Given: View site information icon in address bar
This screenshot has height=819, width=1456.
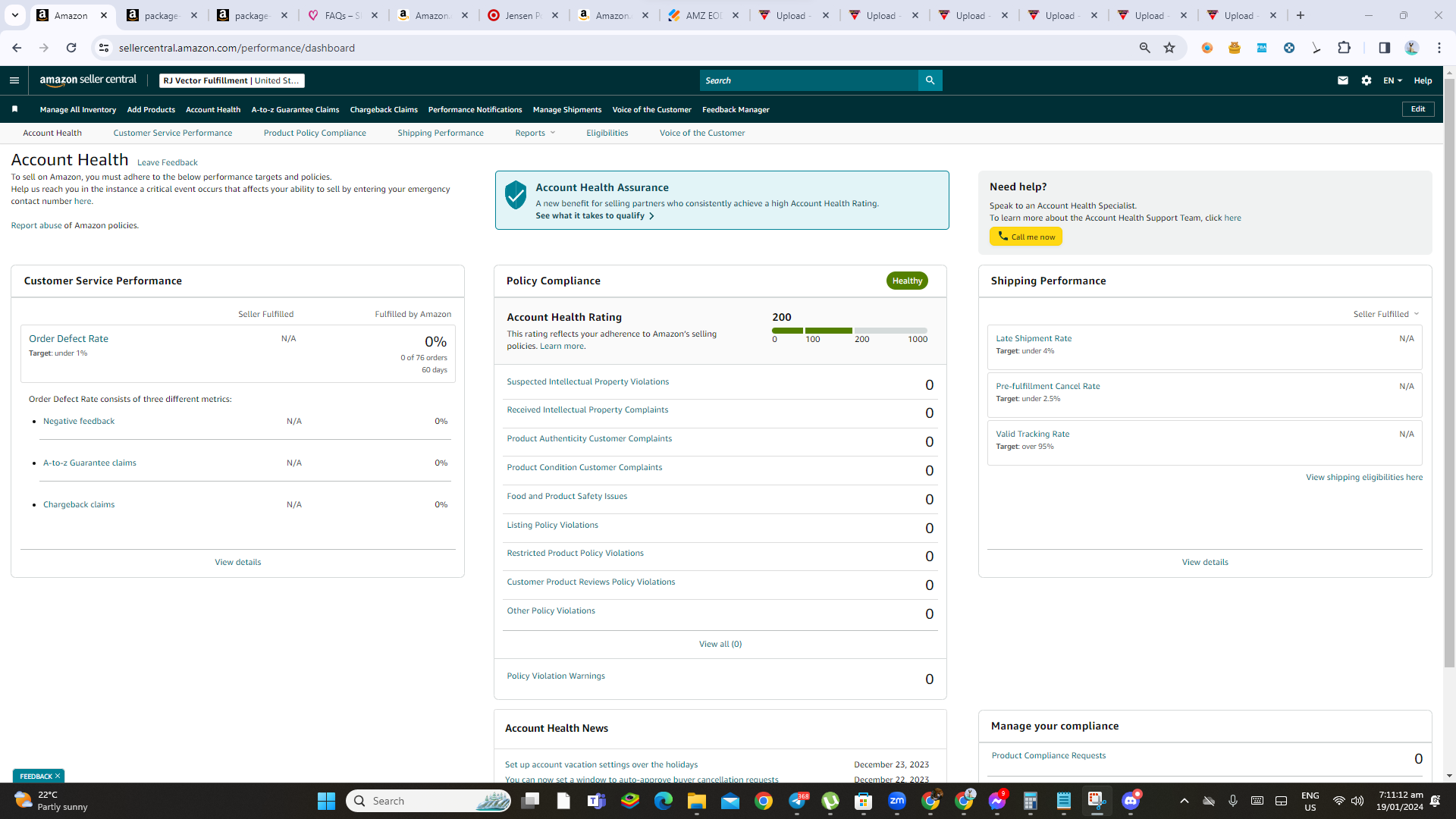Looking at the screenshot, I should tap(104, 48).
